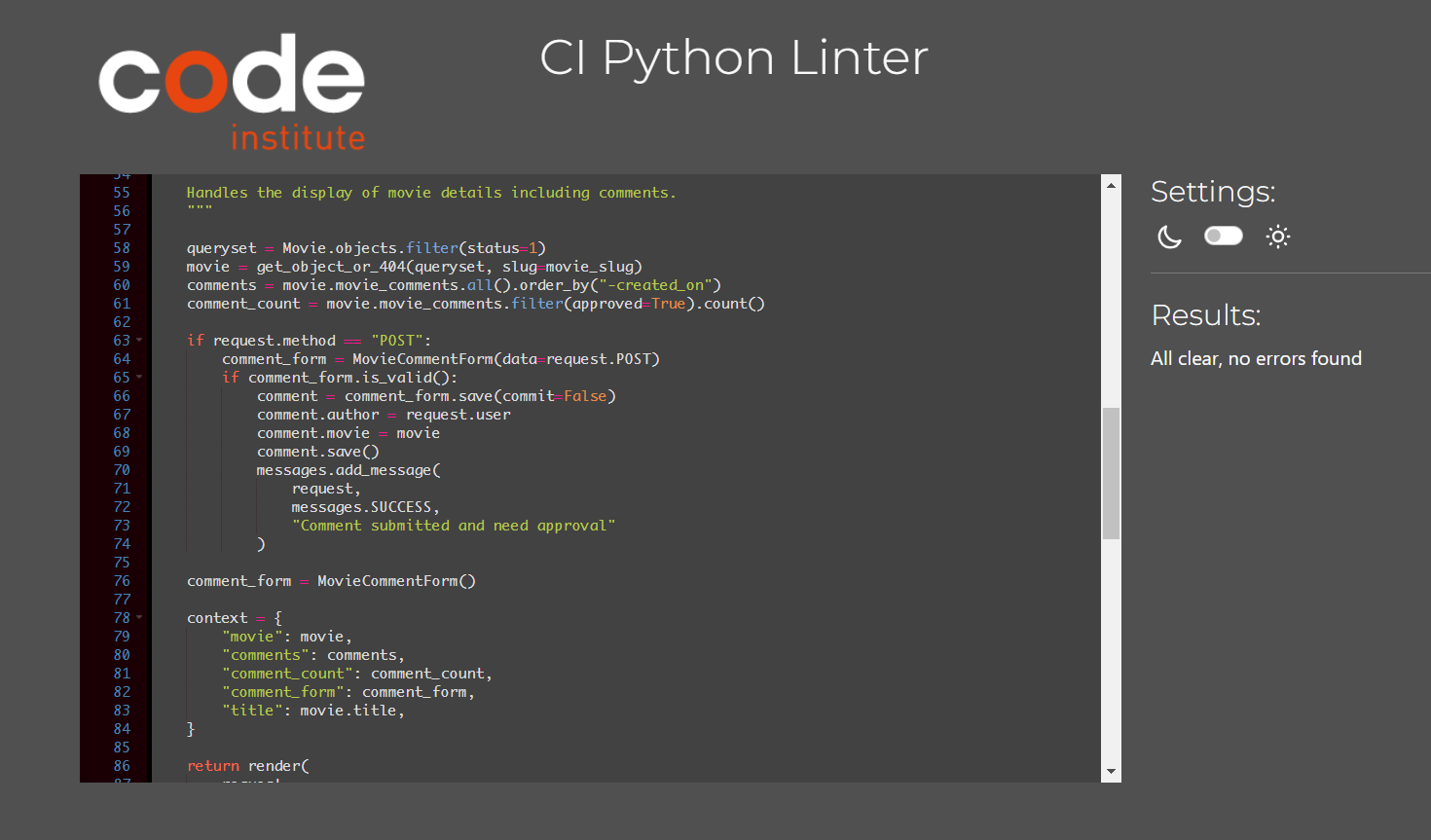Viewport: 1431px width, 840px height.
Task: Click the 'if request.method == "POST"' line
Action: point(309,341)
